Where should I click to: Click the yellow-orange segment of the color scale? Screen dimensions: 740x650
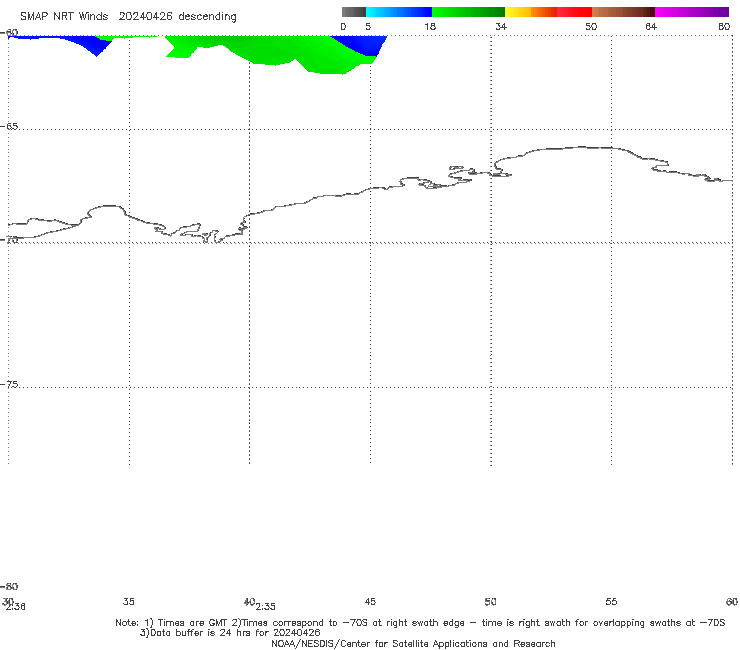[x=531, y=12]
